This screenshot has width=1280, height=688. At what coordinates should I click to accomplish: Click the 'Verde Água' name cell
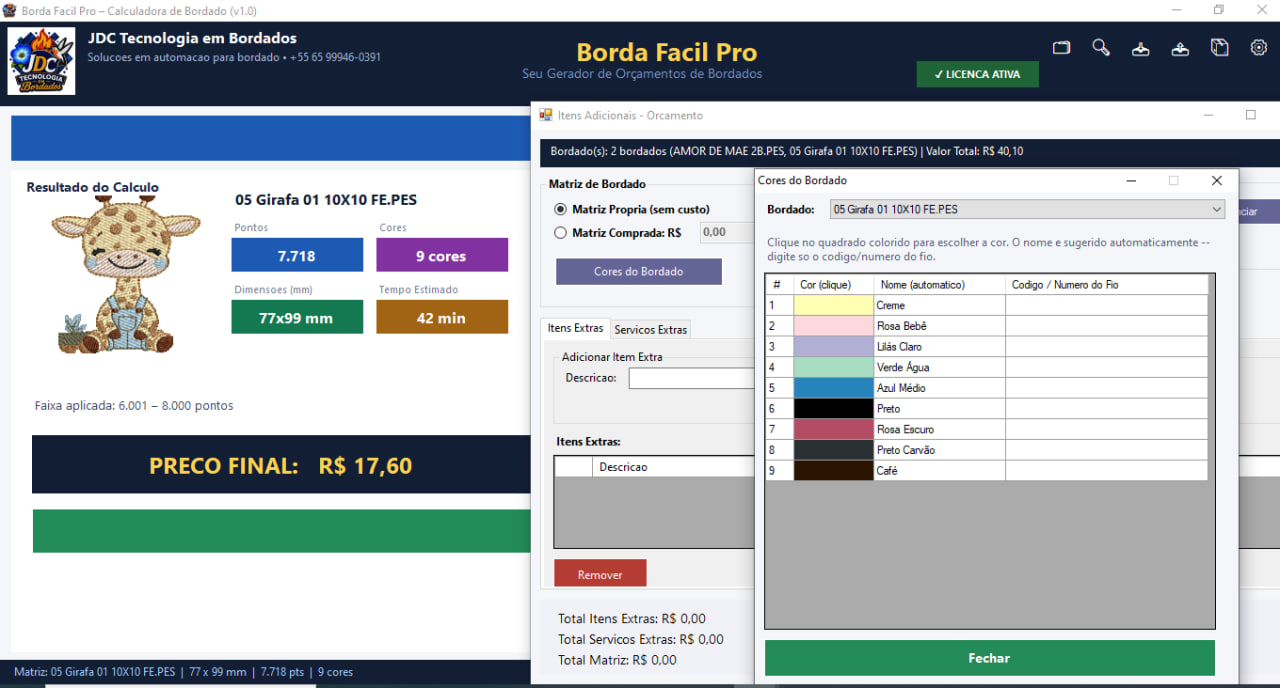(939, 367)
